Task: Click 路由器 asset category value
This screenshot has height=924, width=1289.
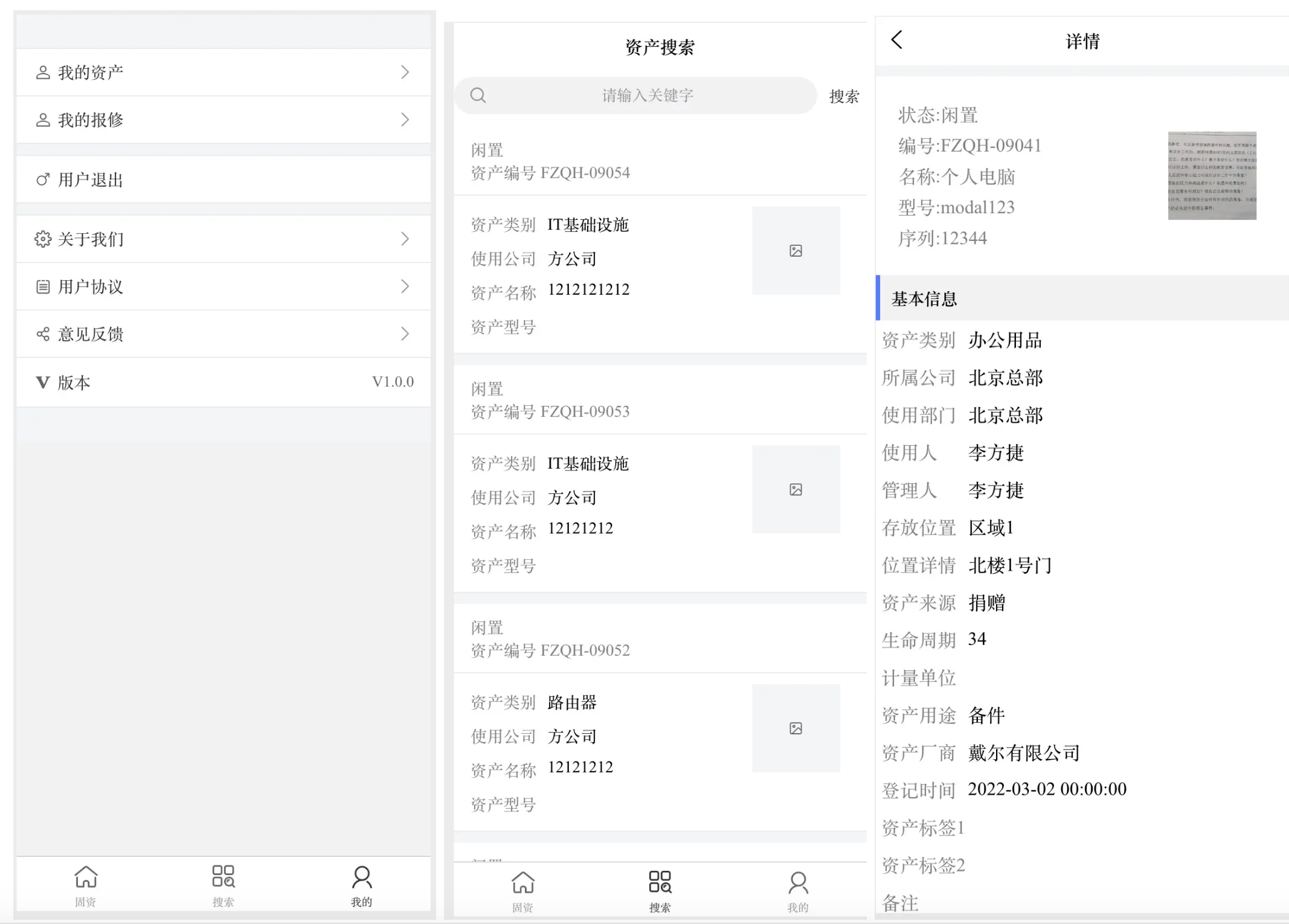Action: (572, 702)
